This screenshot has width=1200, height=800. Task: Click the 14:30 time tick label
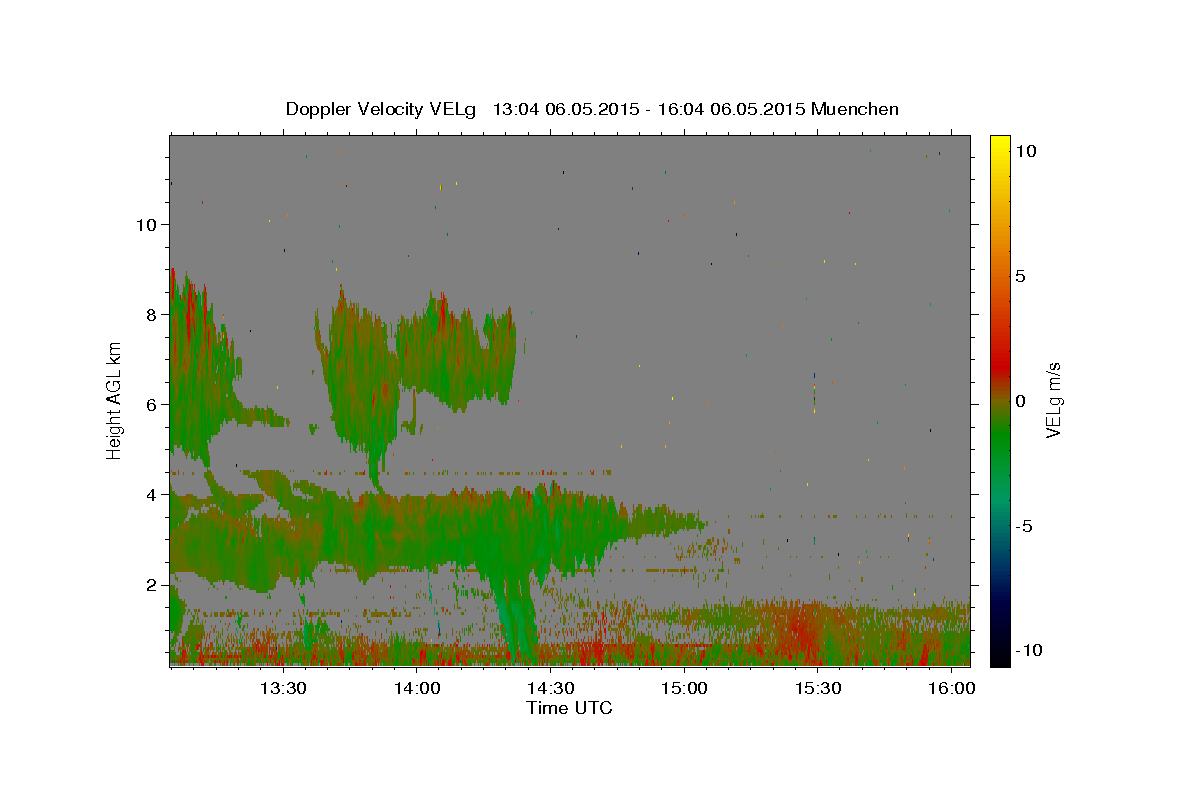(x=550, y=688)
